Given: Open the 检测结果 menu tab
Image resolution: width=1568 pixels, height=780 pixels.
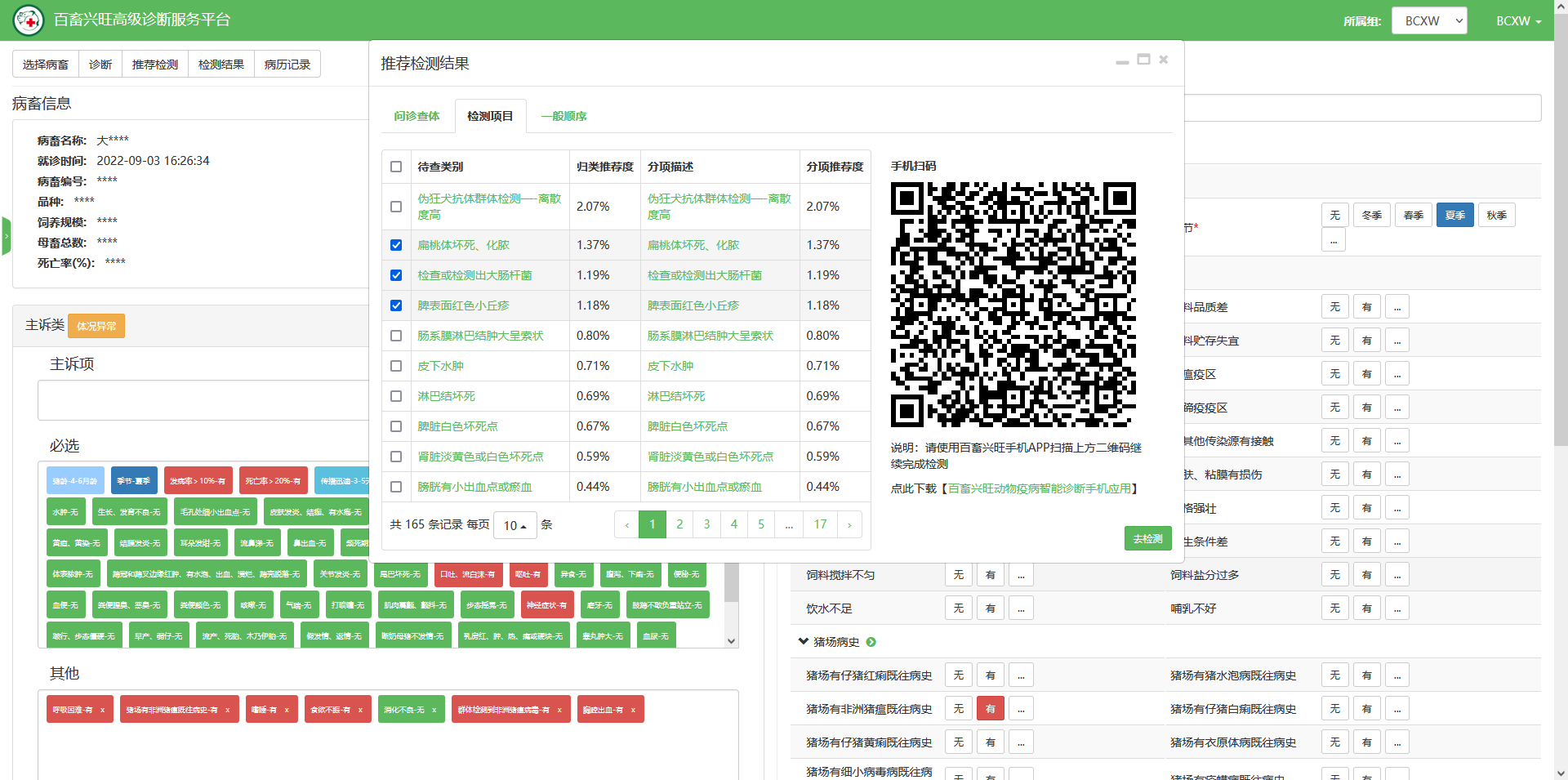Looking at the screenshot, I should coord(221,64).
